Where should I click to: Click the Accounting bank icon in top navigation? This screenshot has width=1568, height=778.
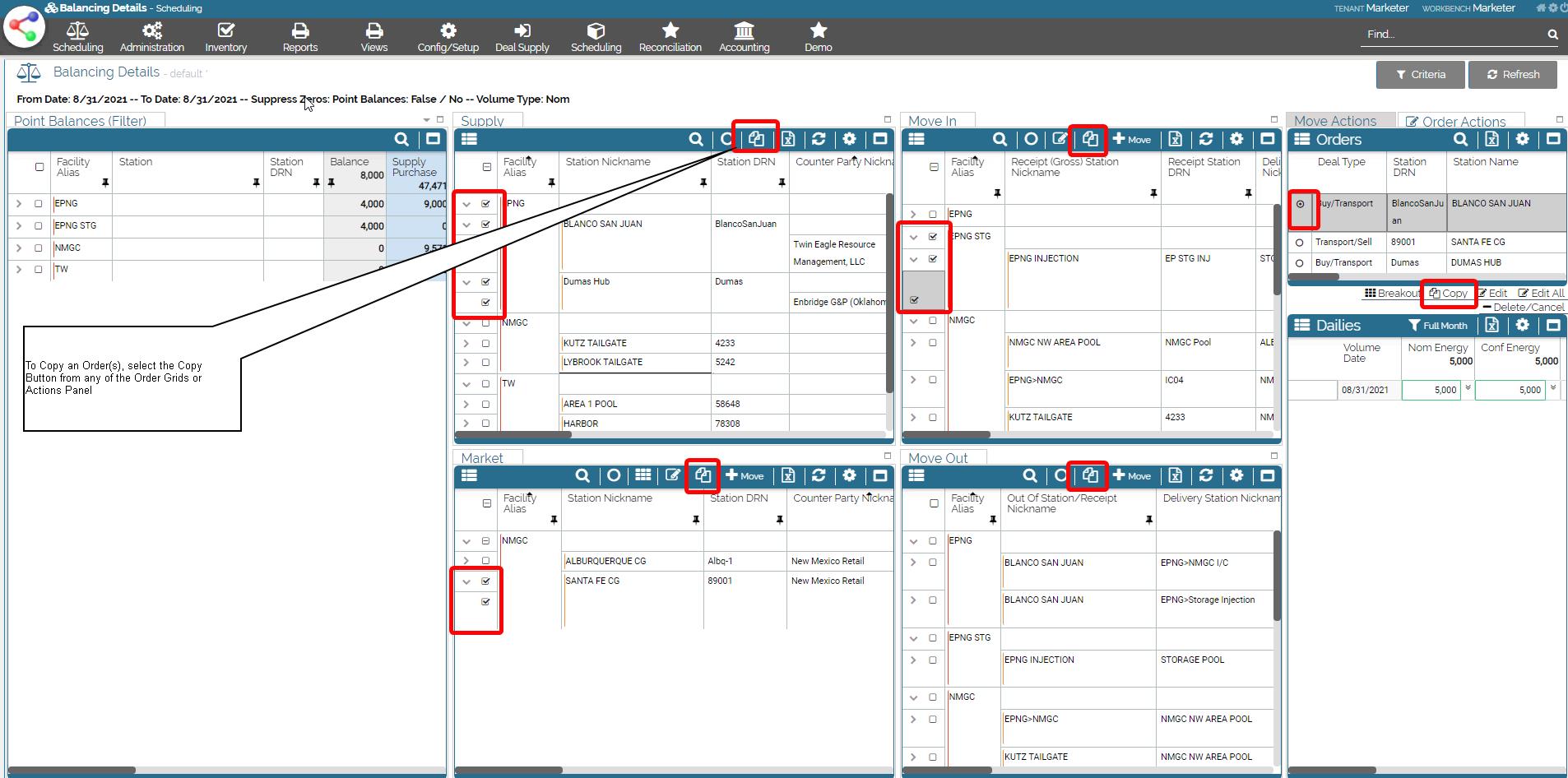click(744, 37)
